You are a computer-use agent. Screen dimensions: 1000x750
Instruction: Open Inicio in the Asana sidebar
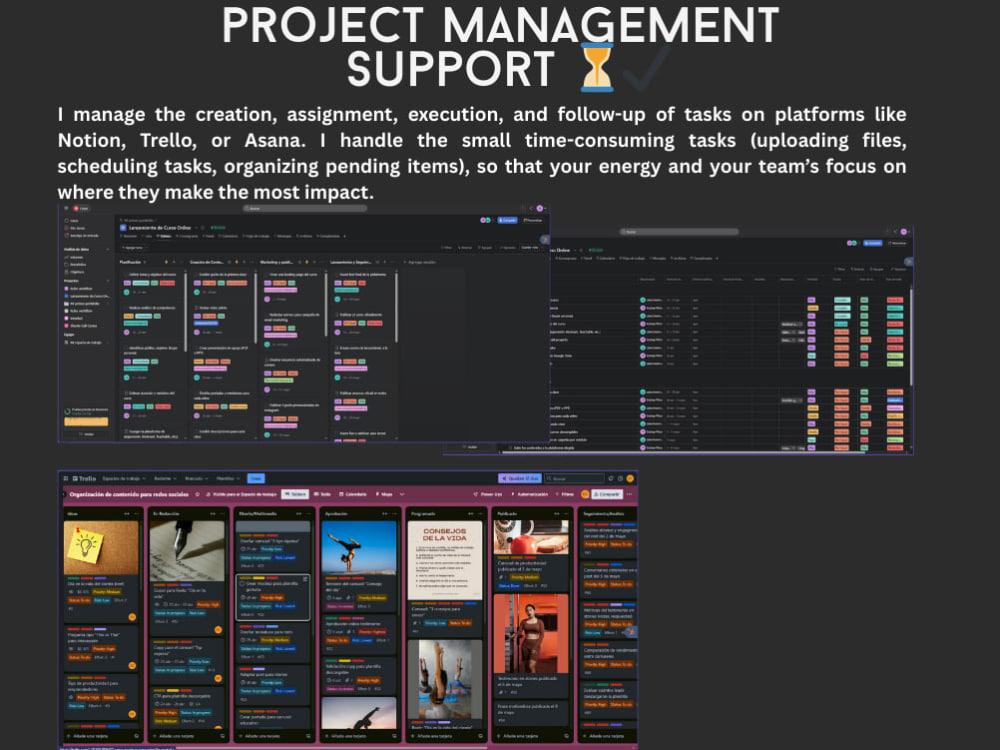[71, 221]
